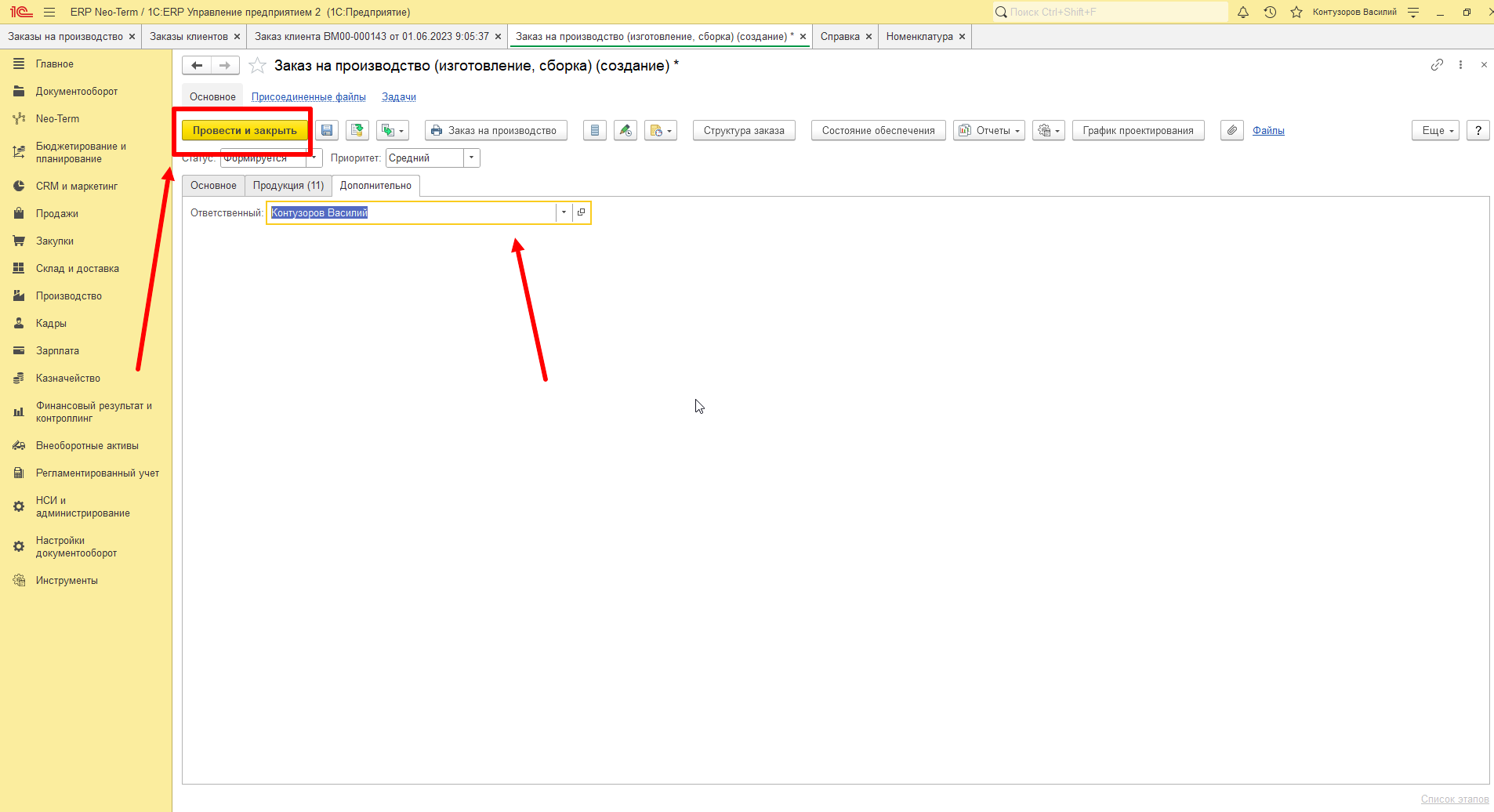This screenshot has height=812, width=1494.
Task: Open history clock icon in title bar
Action: pyautogui.click(x=1270, y=12)
